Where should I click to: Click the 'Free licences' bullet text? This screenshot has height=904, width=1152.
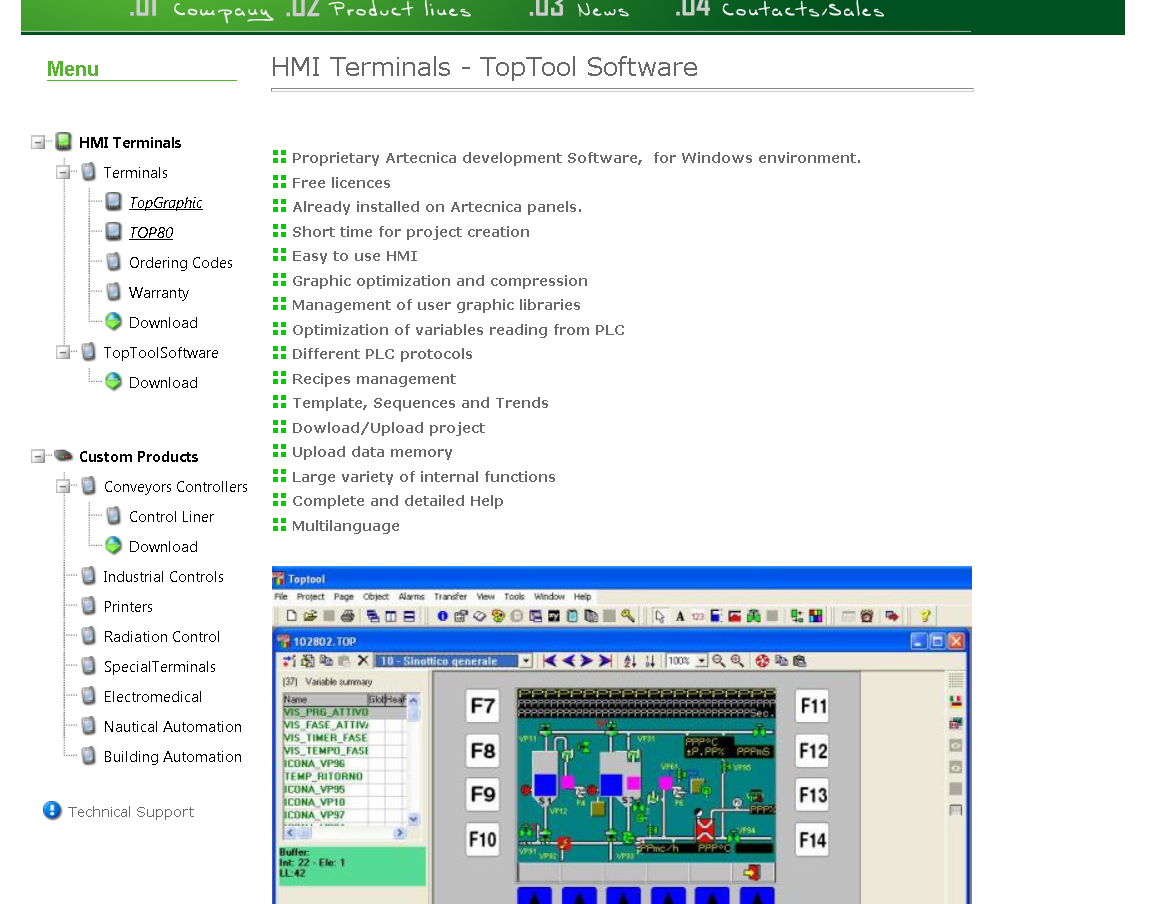(x=341, y=182)
